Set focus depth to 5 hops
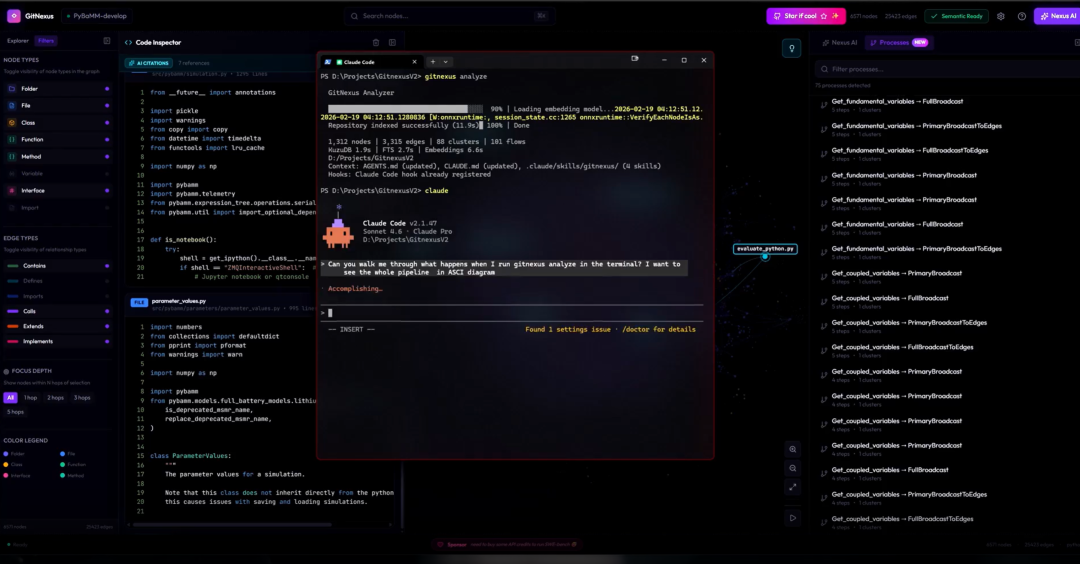 pos(15,412)
